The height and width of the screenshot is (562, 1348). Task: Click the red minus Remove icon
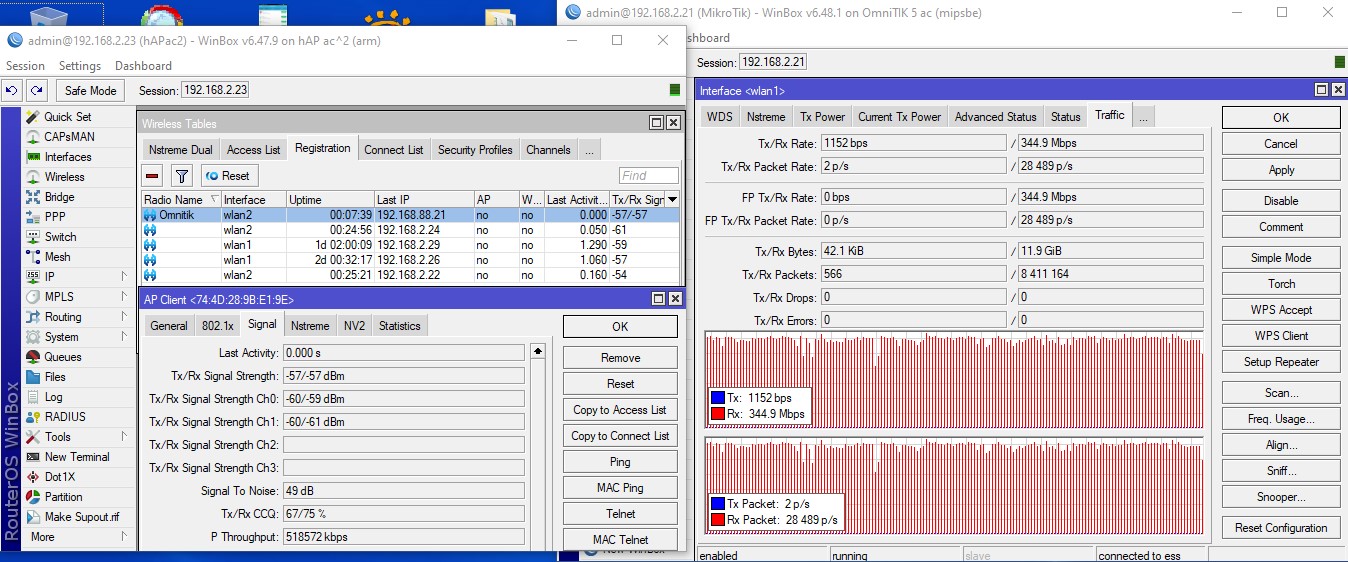[152, 176]
